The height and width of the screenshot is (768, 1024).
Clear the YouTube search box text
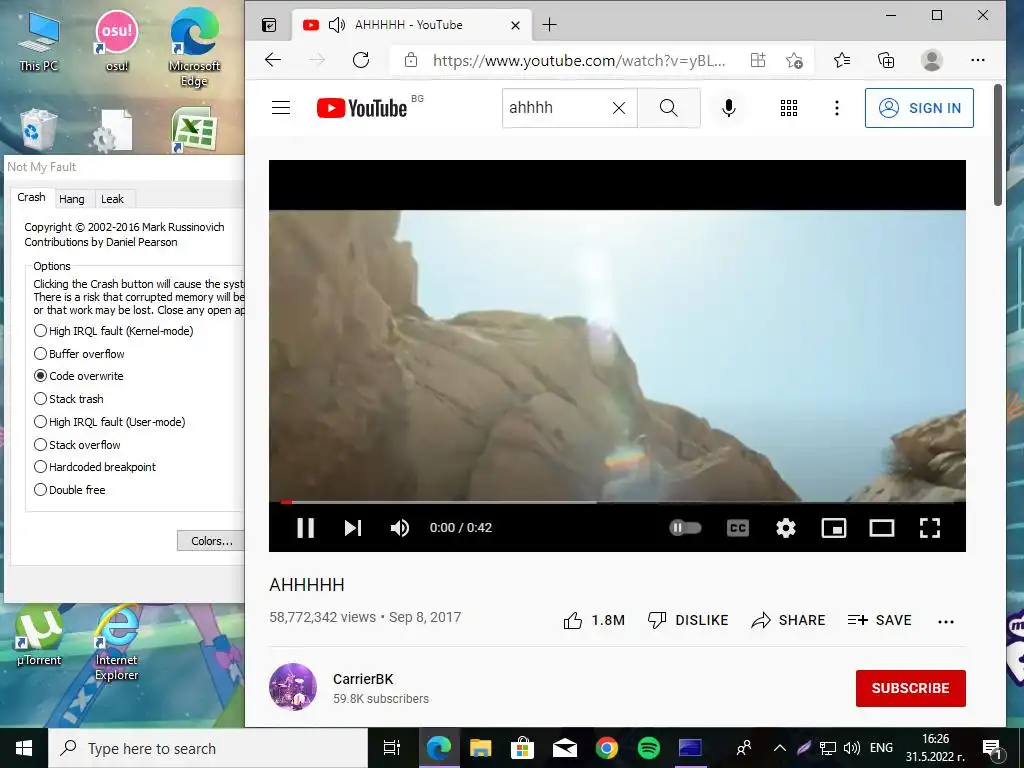[618, 108]
